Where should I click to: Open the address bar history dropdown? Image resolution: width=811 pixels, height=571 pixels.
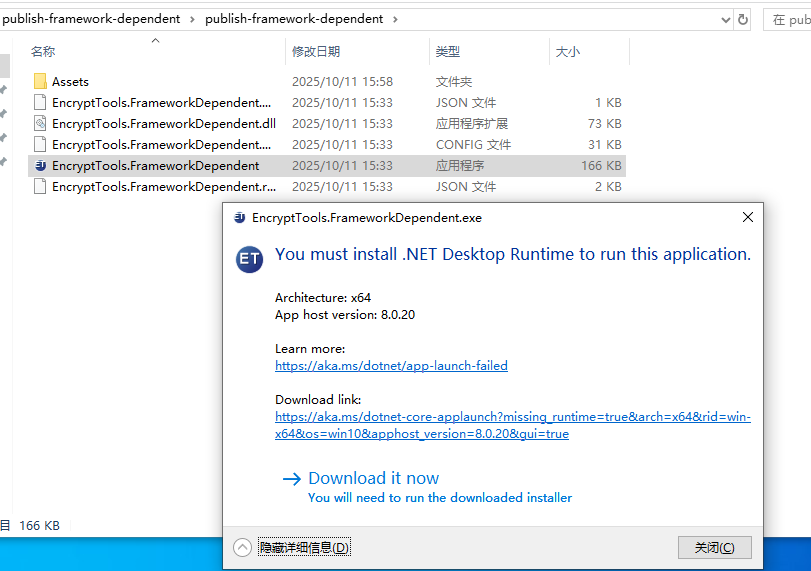(726, 20)
